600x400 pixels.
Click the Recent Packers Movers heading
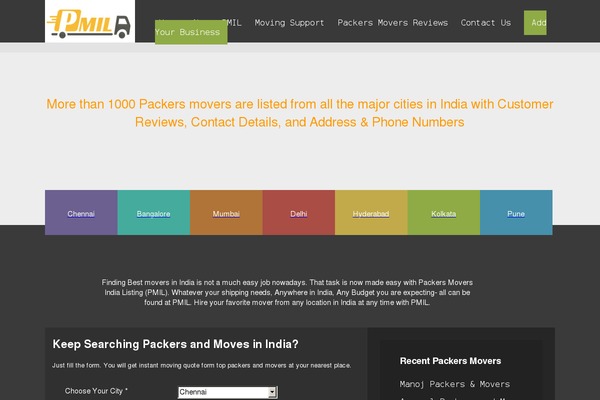pos(450,361)
